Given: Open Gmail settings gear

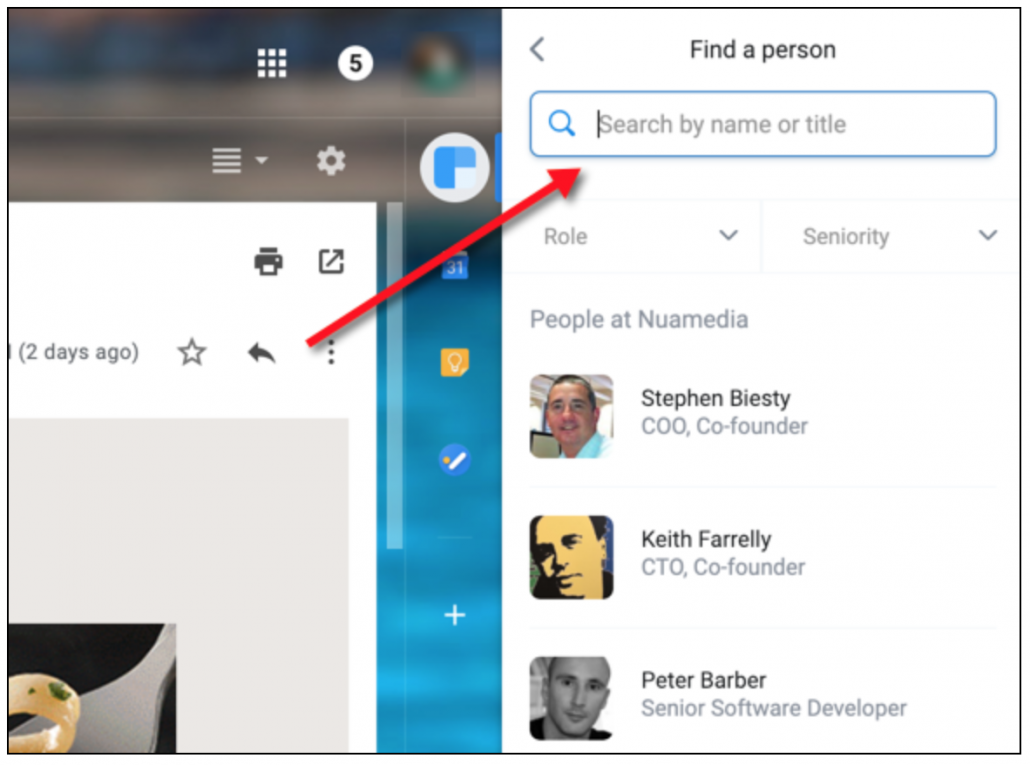Looking at the screenshot, I should (331, 160).
